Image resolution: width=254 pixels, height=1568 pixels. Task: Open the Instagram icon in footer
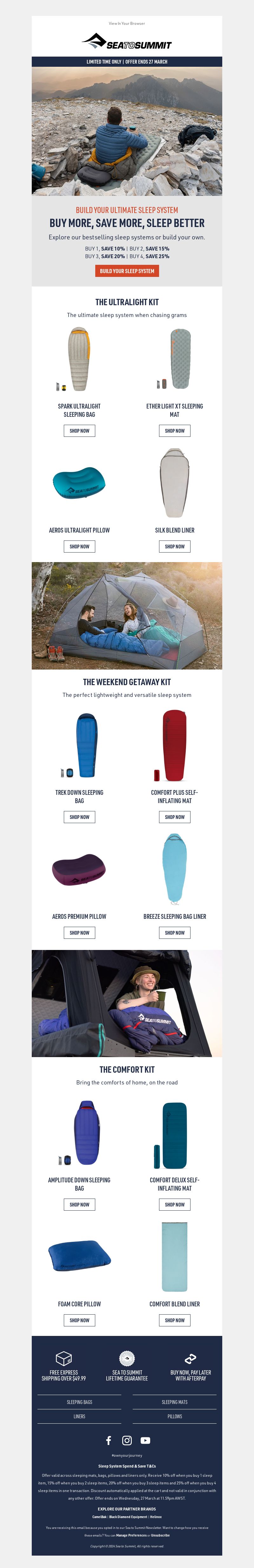(127, 1440)
